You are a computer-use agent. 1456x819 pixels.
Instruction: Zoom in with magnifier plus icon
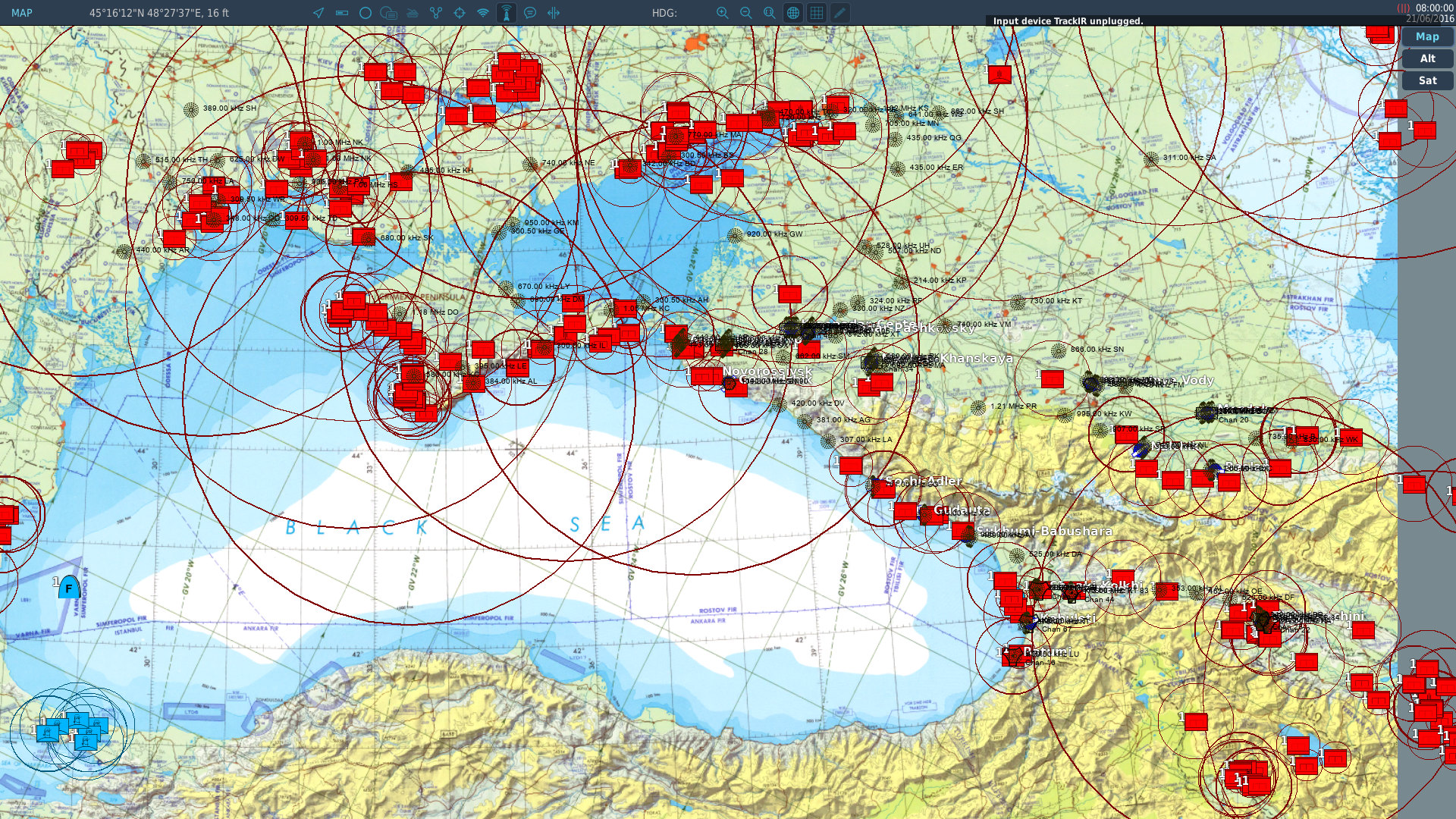pyautogui.click(x=723, y=13)
